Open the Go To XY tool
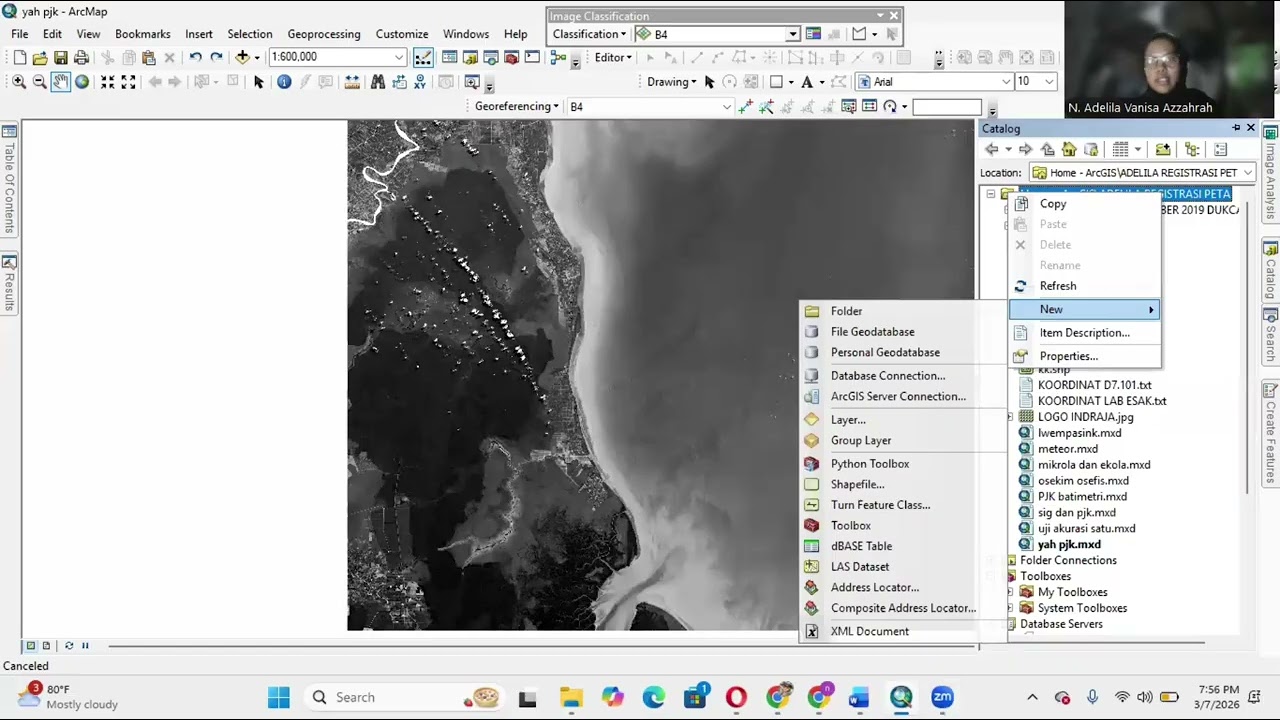1280x720 pixels. click(422, 82)
